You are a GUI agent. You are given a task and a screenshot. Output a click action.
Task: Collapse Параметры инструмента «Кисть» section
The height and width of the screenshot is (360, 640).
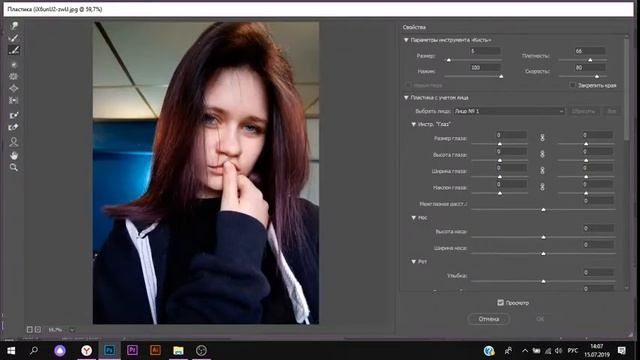[x=406, y=40]
